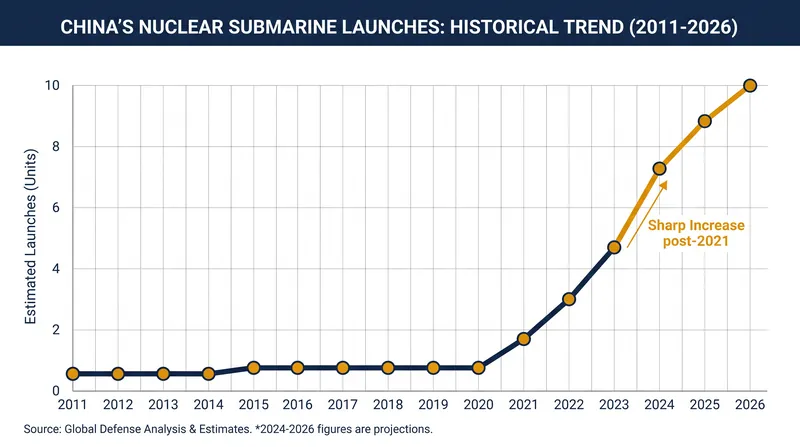Click the 2019 data point marker
The height and width of the screenshot is (447, 800).
(x=433, y=368)
